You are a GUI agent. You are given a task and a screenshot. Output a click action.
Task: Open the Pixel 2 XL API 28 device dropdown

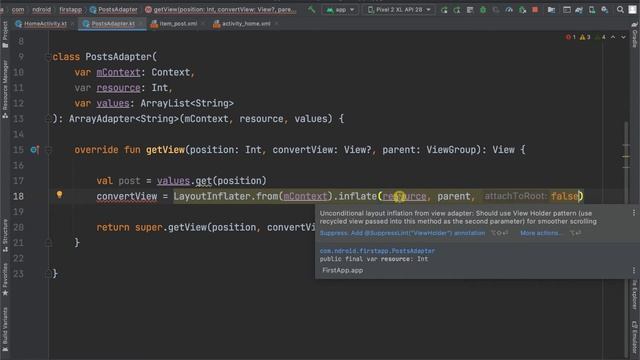(x=398, y=9)
